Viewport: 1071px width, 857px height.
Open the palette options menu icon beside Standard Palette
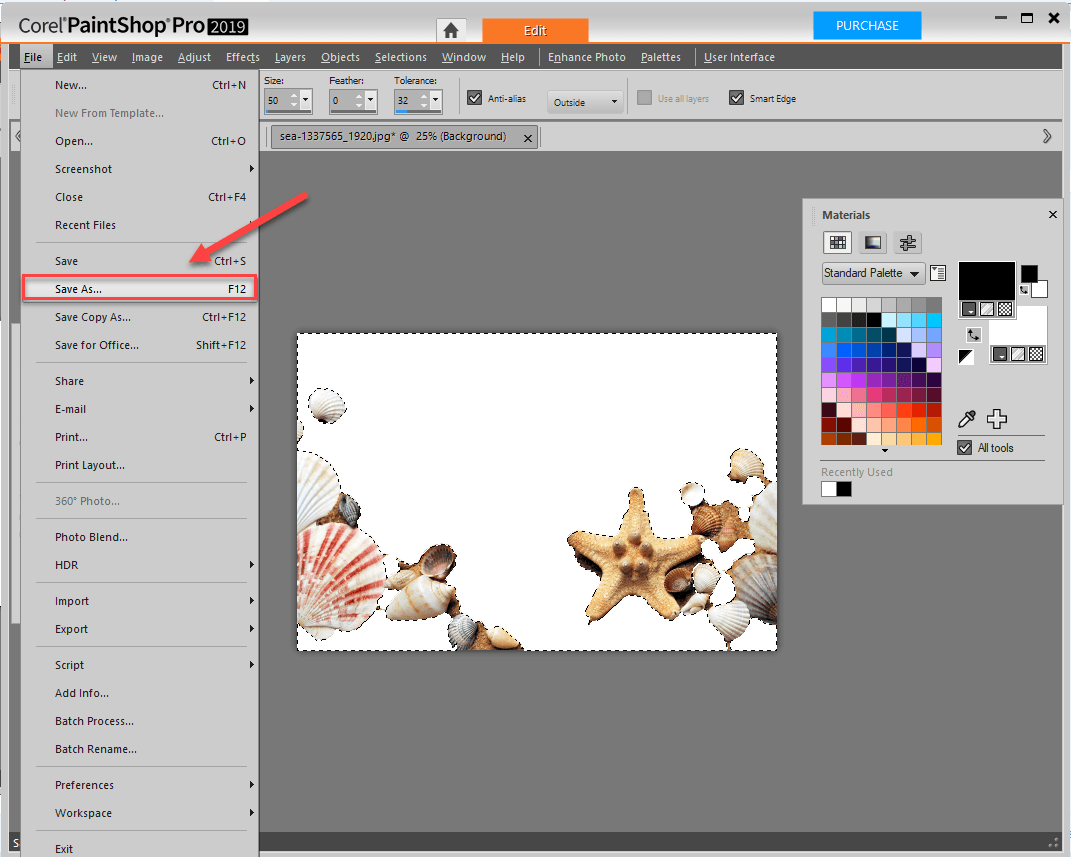[938, 273]
